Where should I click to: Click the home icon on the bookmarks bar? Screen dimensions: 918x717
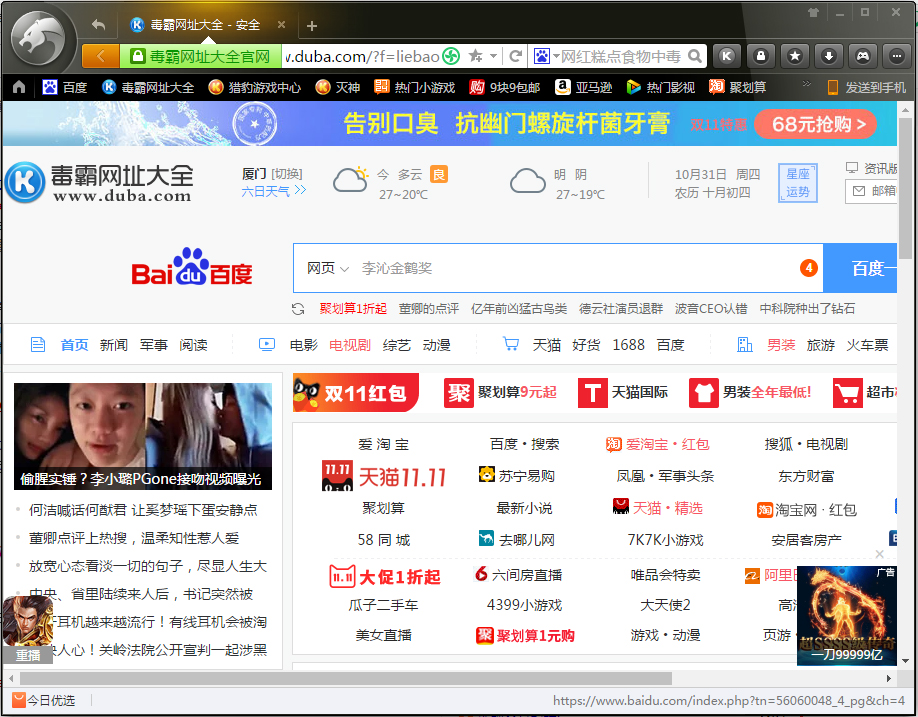[18, 88]
